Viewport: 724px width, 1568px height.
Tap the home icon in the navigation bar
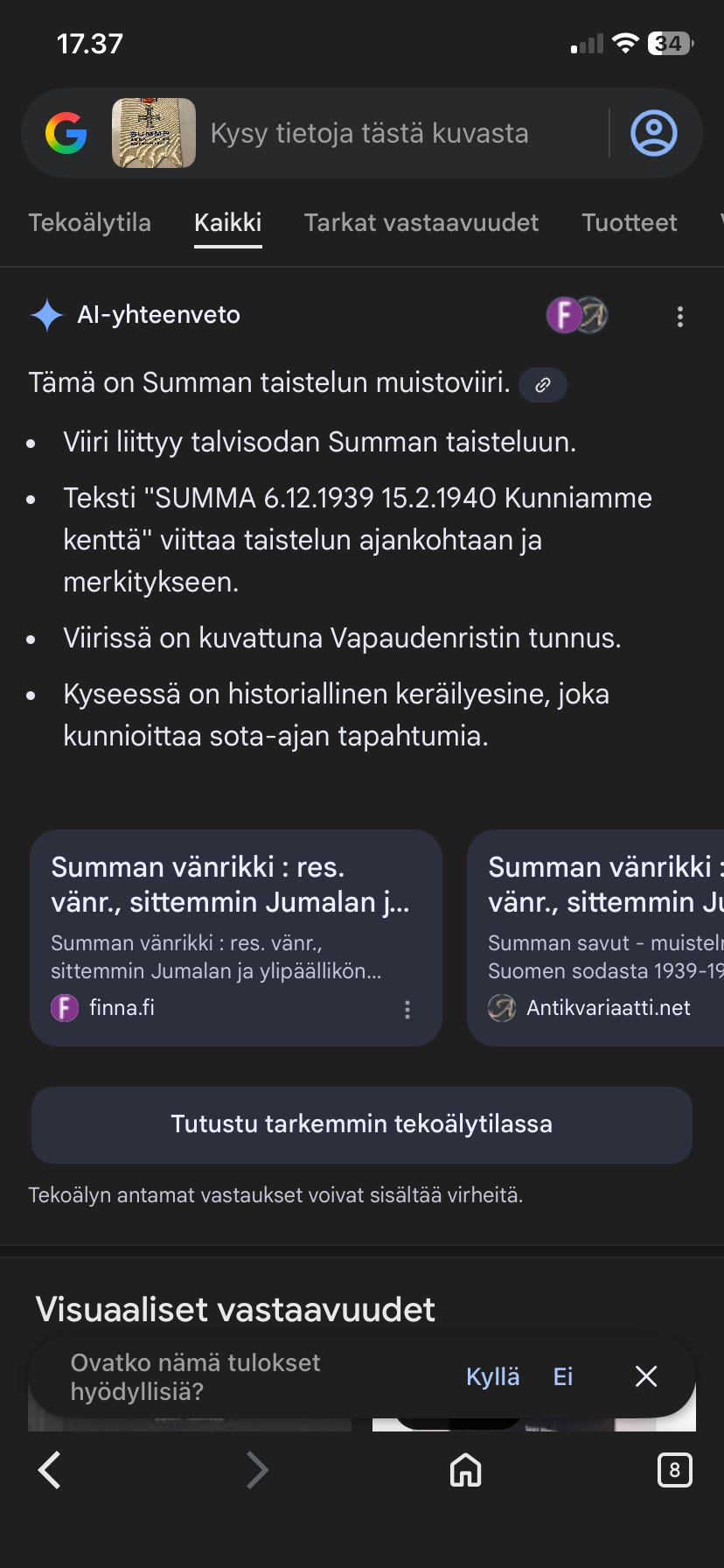coord(465,1470)
